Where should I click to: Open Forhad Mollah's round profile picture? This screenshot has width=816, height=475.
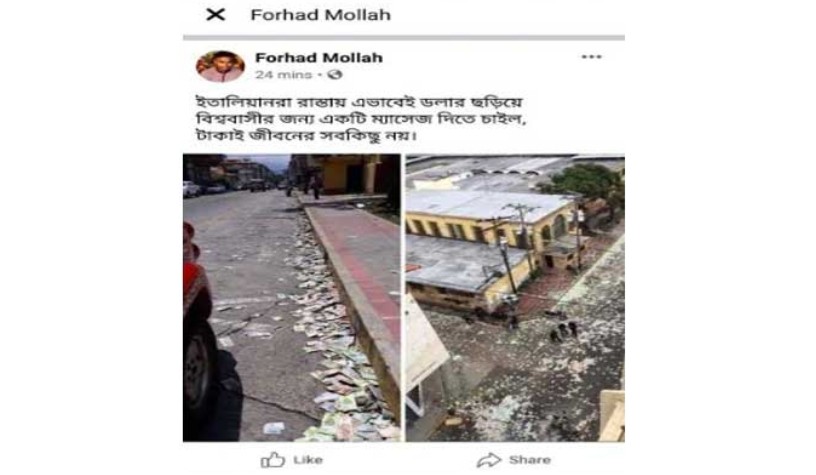click(220, 66)
